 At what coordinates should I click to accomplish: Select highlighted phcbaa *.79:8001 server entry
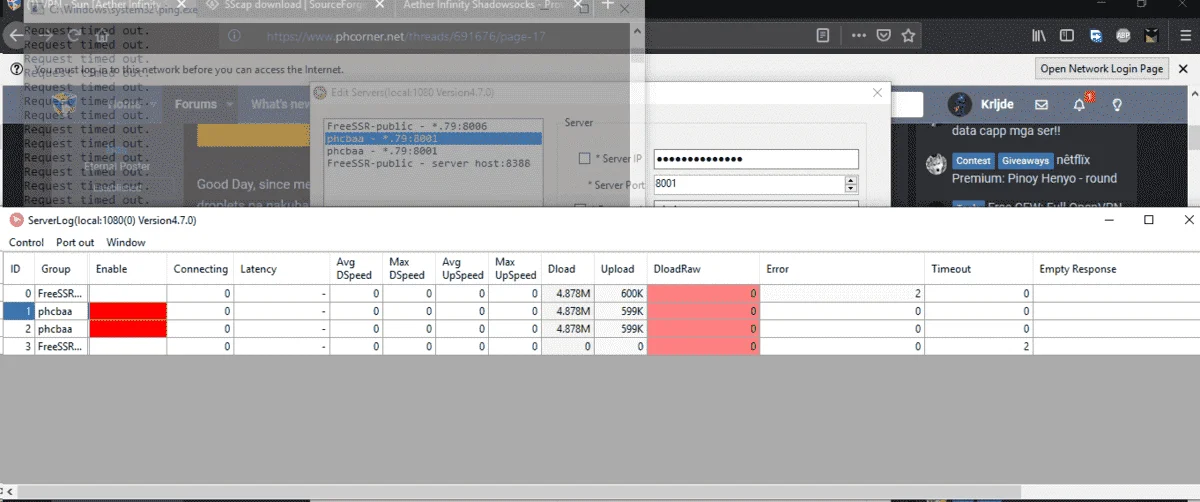(x=433, y=138)
